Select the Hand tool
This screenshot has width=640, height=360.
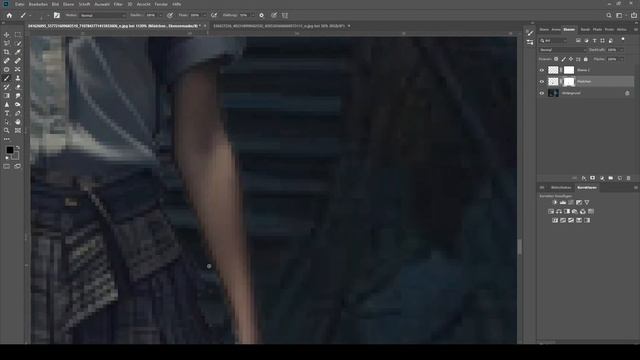click(18, 122)
